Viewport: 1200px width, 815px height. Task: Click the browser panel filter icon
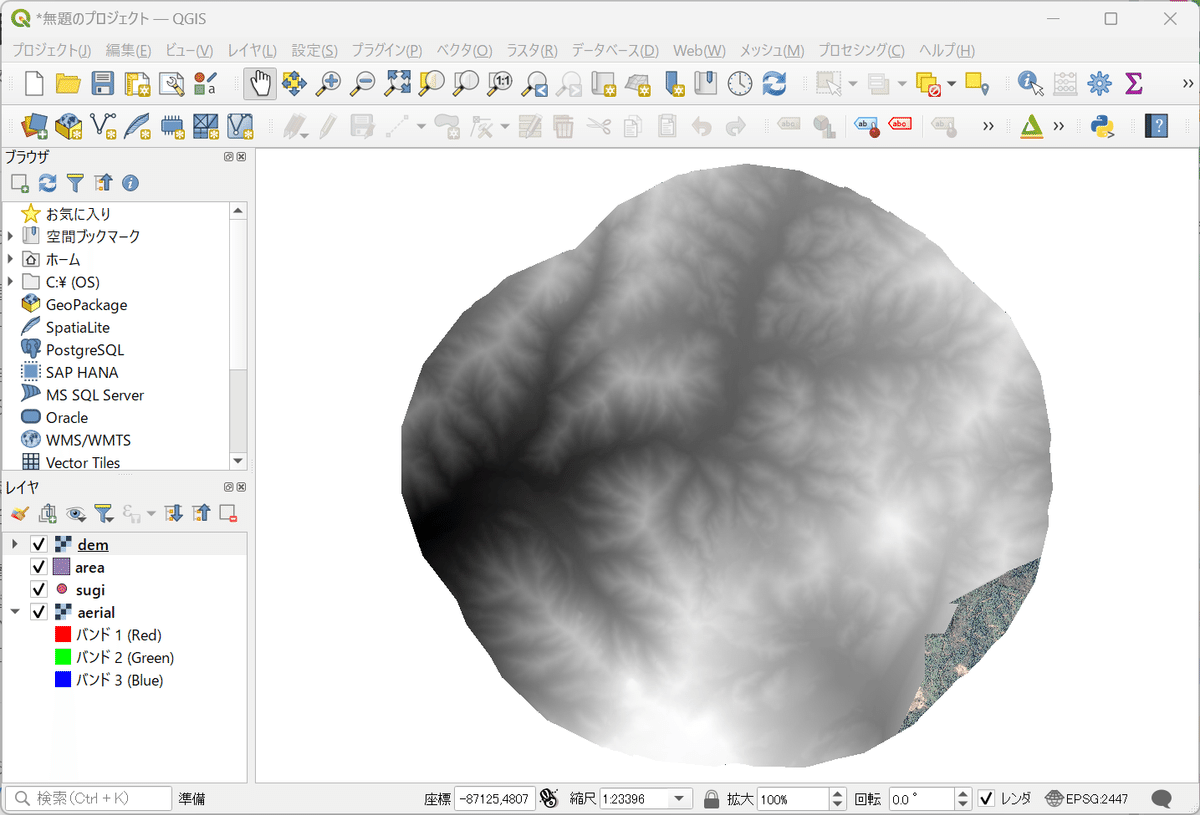75,183
